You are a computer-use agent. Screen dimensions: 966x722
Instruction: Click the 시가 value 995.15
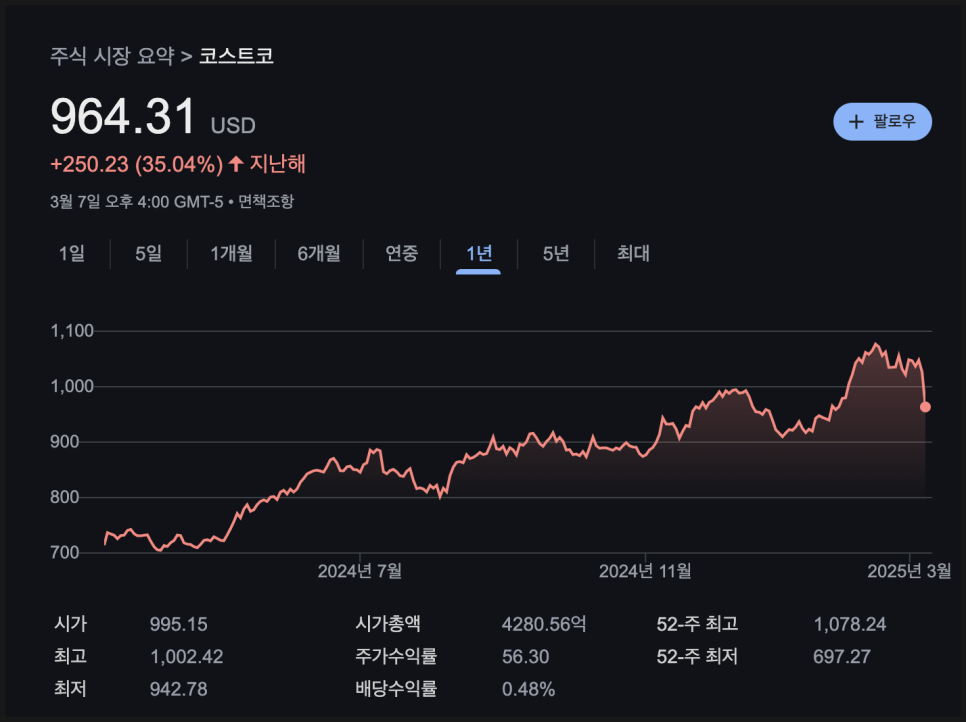[x=179, y=624]
